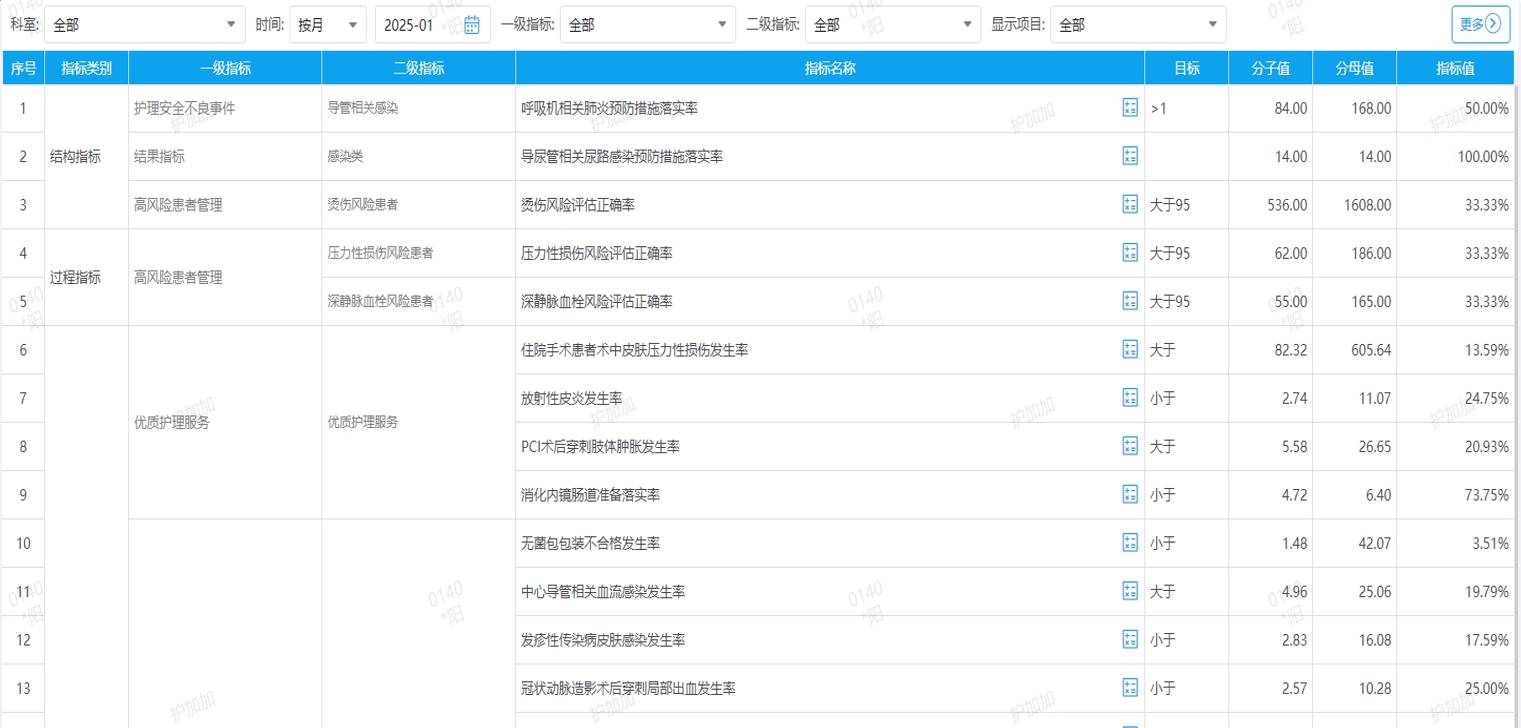Open the detail icon for 压力性损伤风险评估正确率

pyautogui.click(x=1130, y=253)
